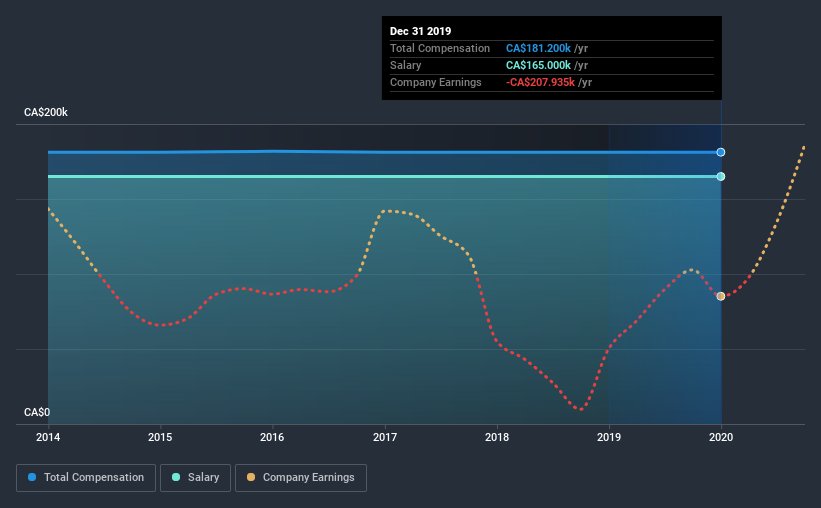Click the 2020 x-axis label
Screen dimensions: 821x508
point(721,437)
